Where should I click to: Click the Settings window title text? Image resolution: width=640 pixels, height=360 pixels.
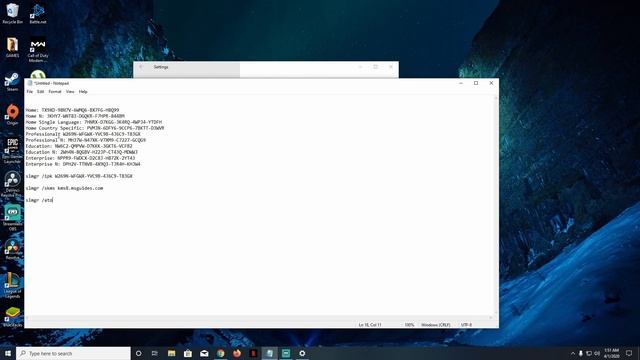[161, 67]
